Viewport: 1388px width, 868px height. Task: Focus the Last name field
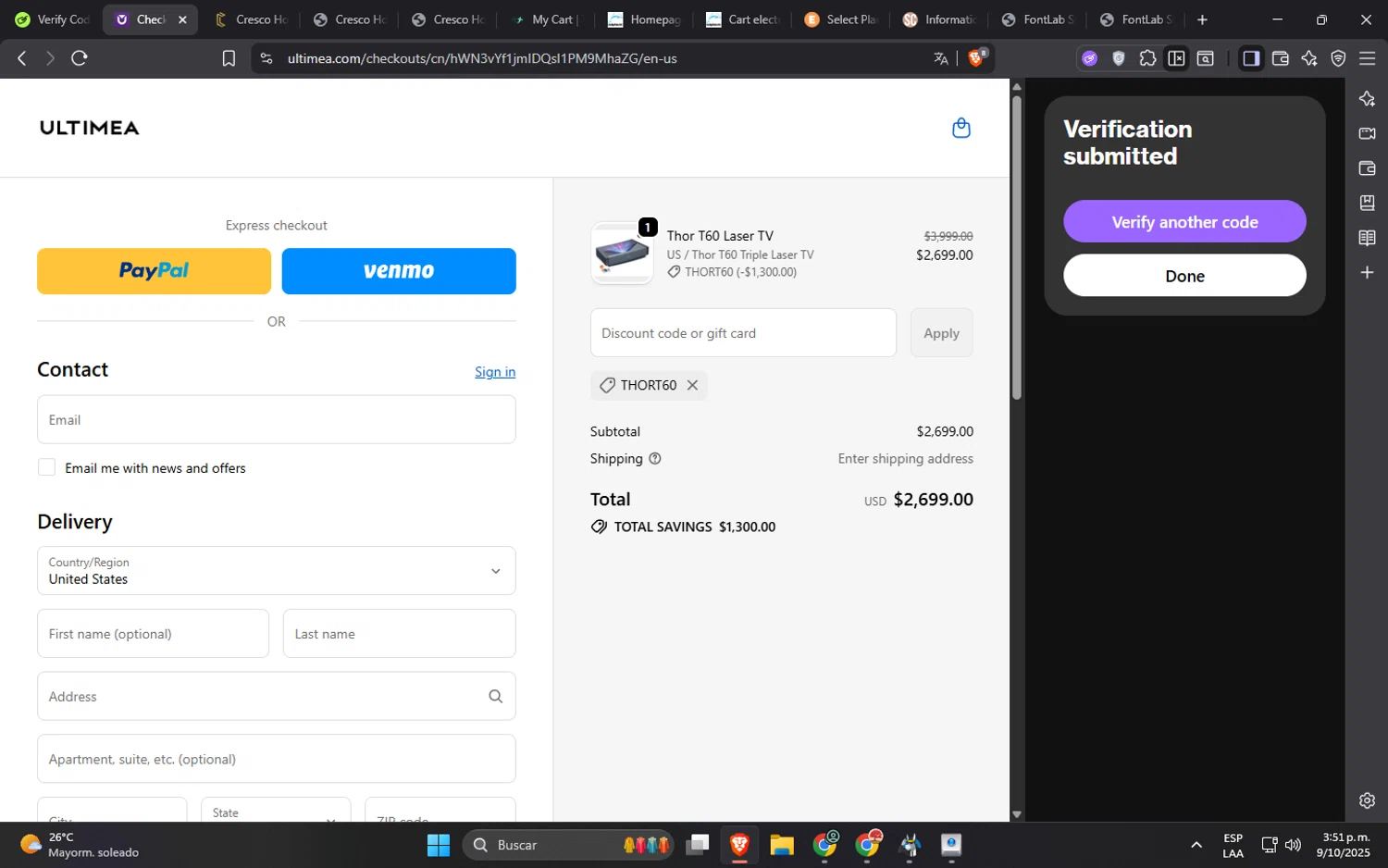[x=399, y=634]
